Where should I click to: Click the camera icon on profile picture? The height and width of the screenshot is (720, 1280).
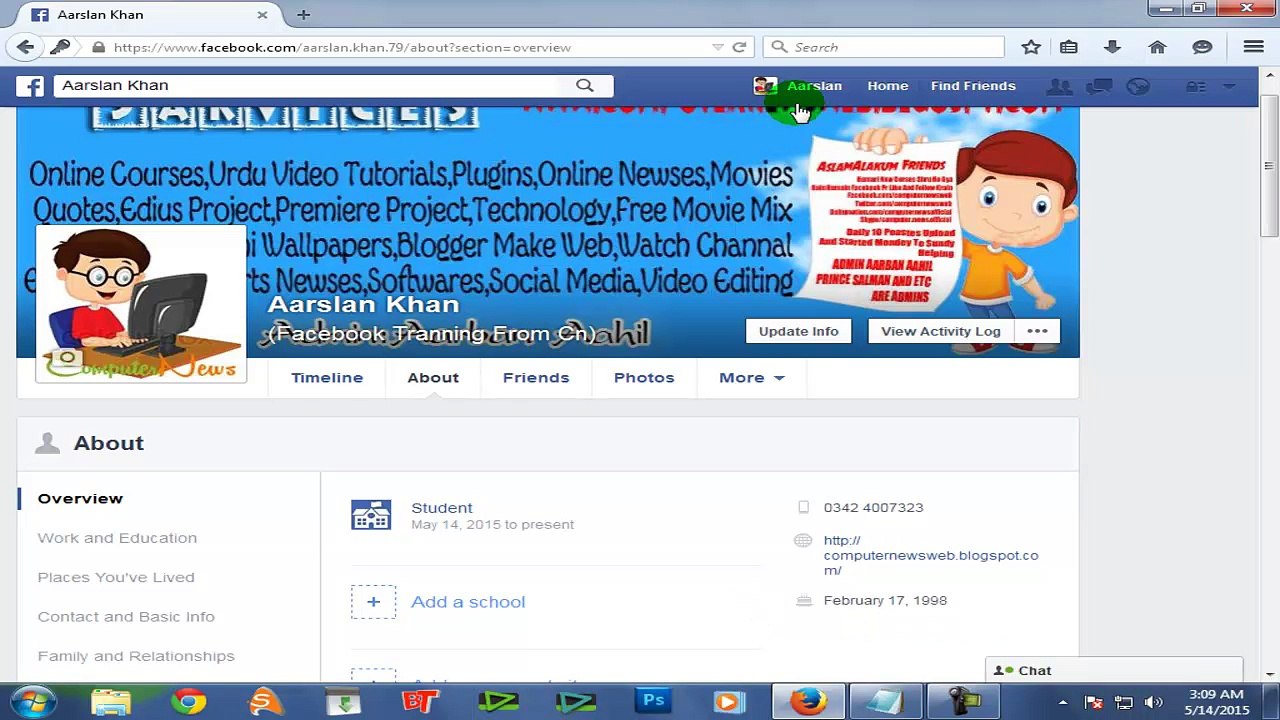(67, 357)
